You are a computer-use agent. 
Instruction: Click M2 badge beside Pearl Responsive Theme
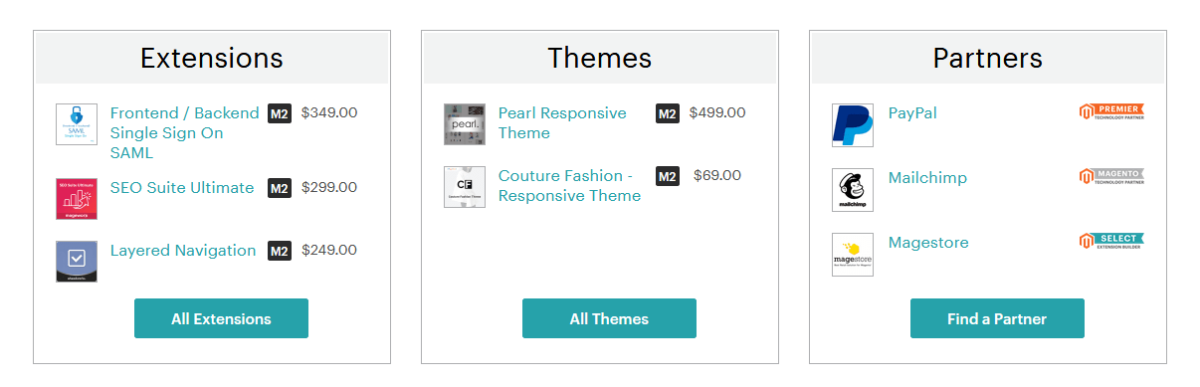point(667,114)
